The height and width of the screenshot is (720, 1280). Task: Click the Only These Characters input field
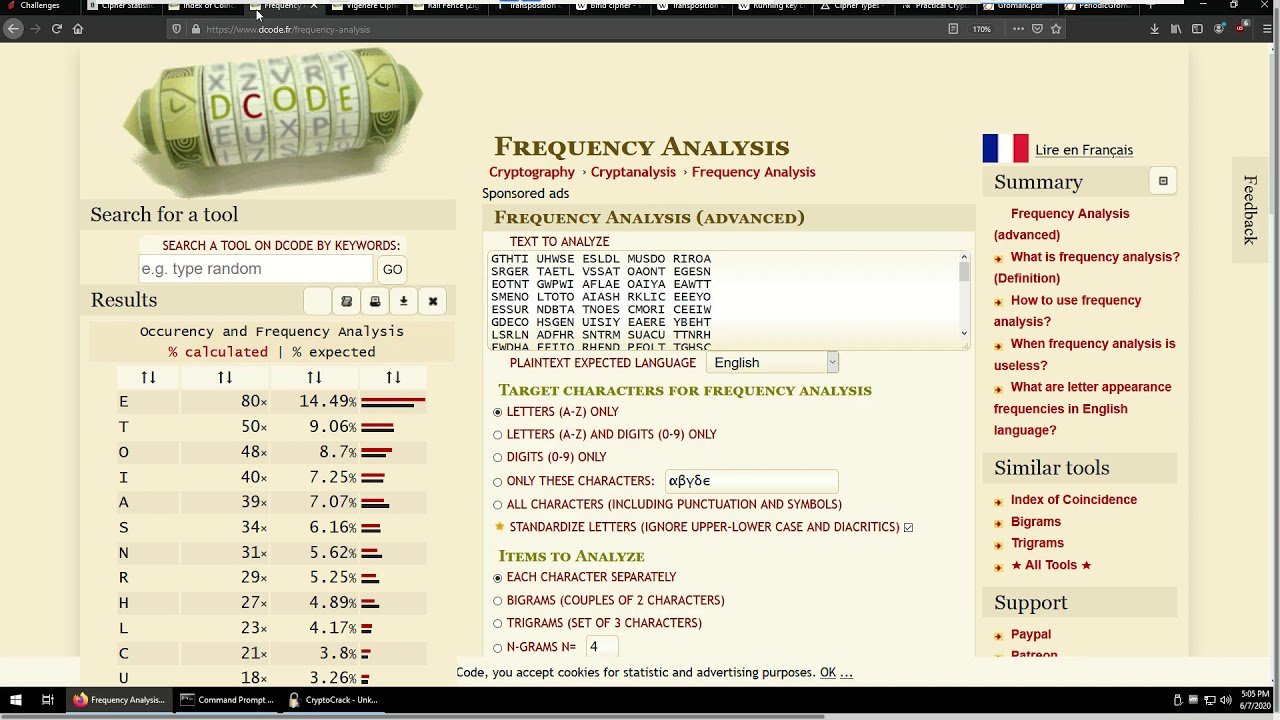(x=751, y=481)
